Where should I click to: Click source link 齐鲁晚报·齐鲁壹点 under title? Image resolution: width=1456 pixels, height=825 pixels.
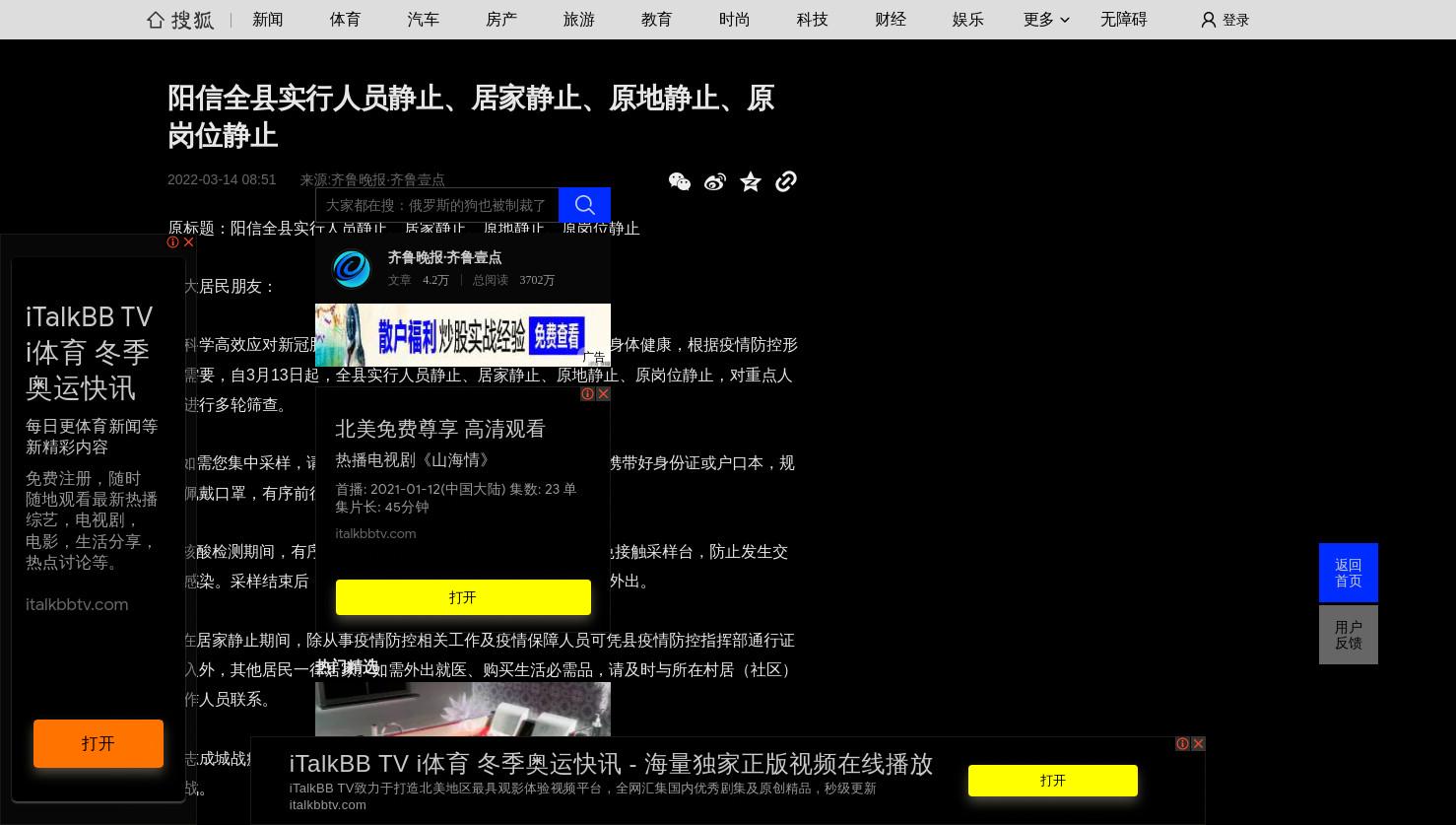coord(388,179)
